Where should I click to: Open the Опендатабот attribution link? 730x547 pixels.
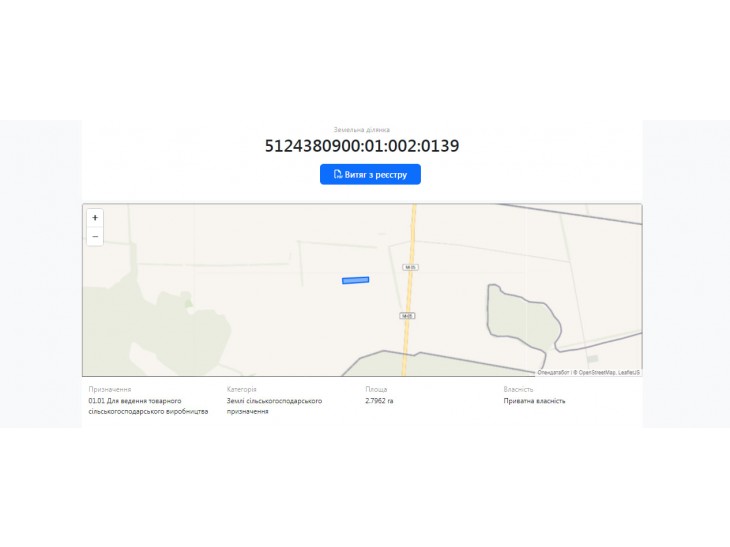[x=553, y=372]
